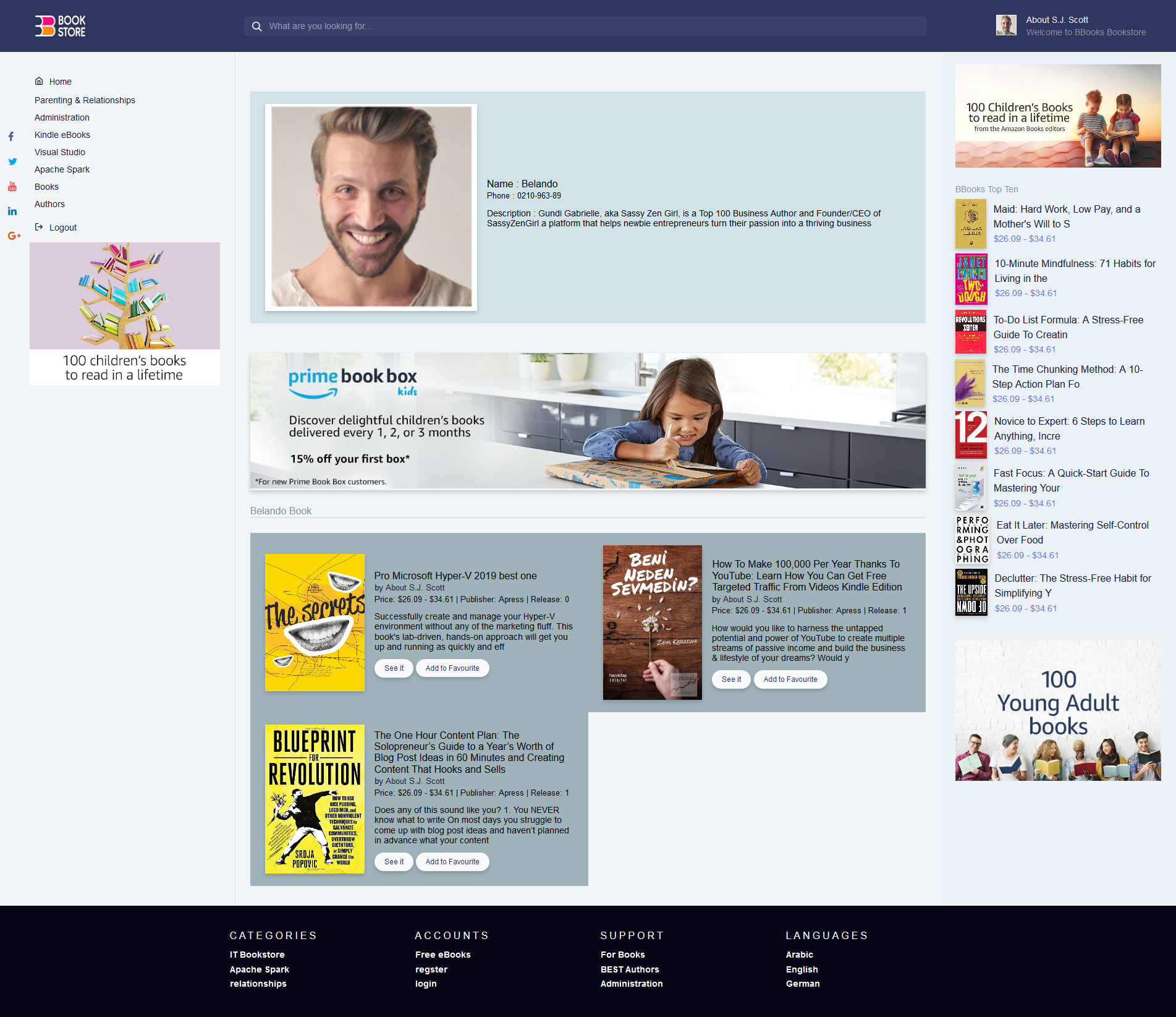The height and width of the screenshot is (1017, 1176).
Task: Click 'See it' for YouTube 100,000 book
Action: (x=731, y=679)
